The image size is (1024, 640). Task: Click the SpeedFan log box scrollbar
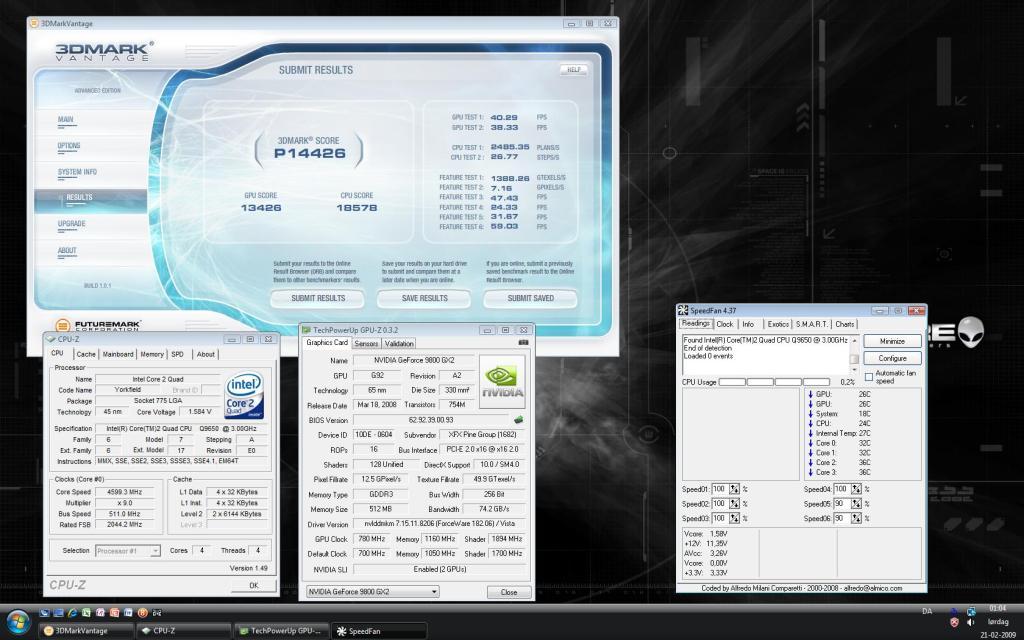(x=854, y=355)
